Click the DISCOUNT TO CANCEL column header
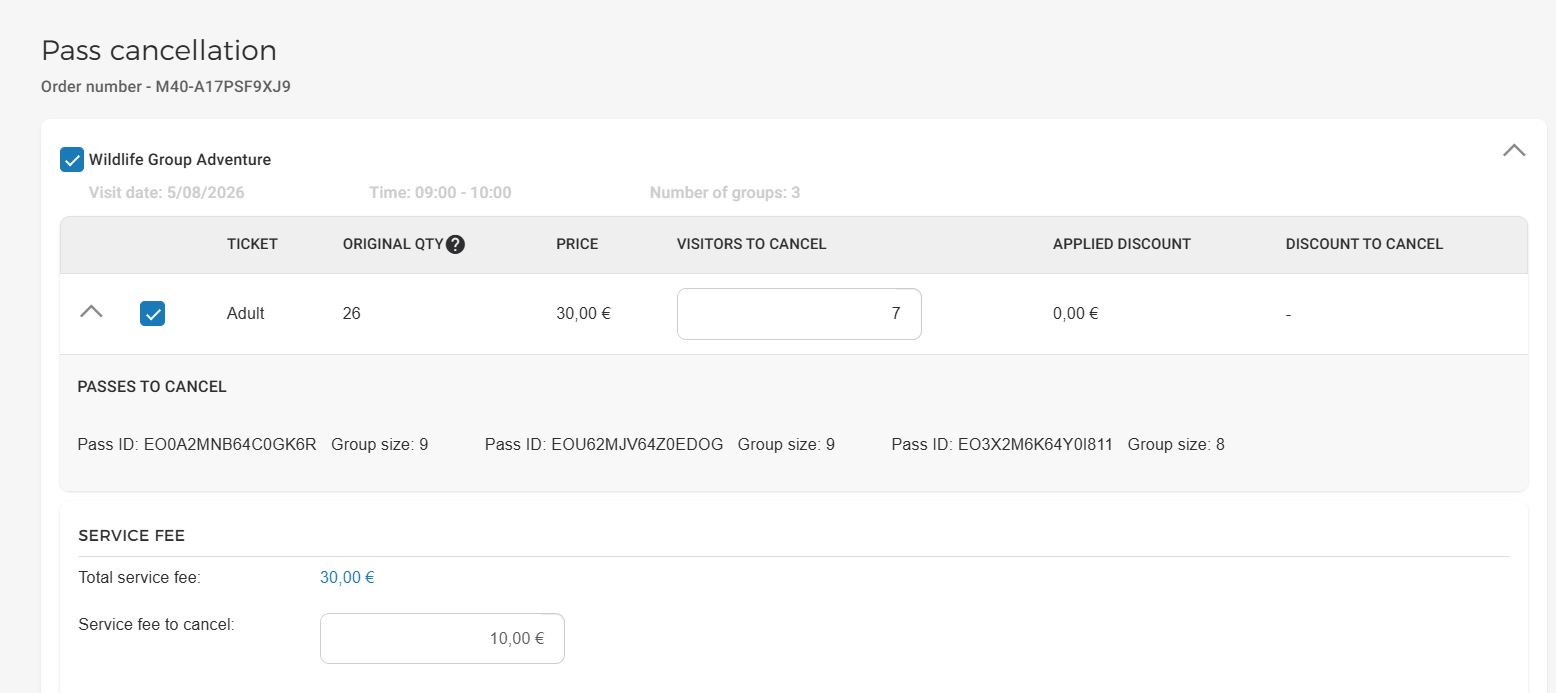 [1365, 244]
